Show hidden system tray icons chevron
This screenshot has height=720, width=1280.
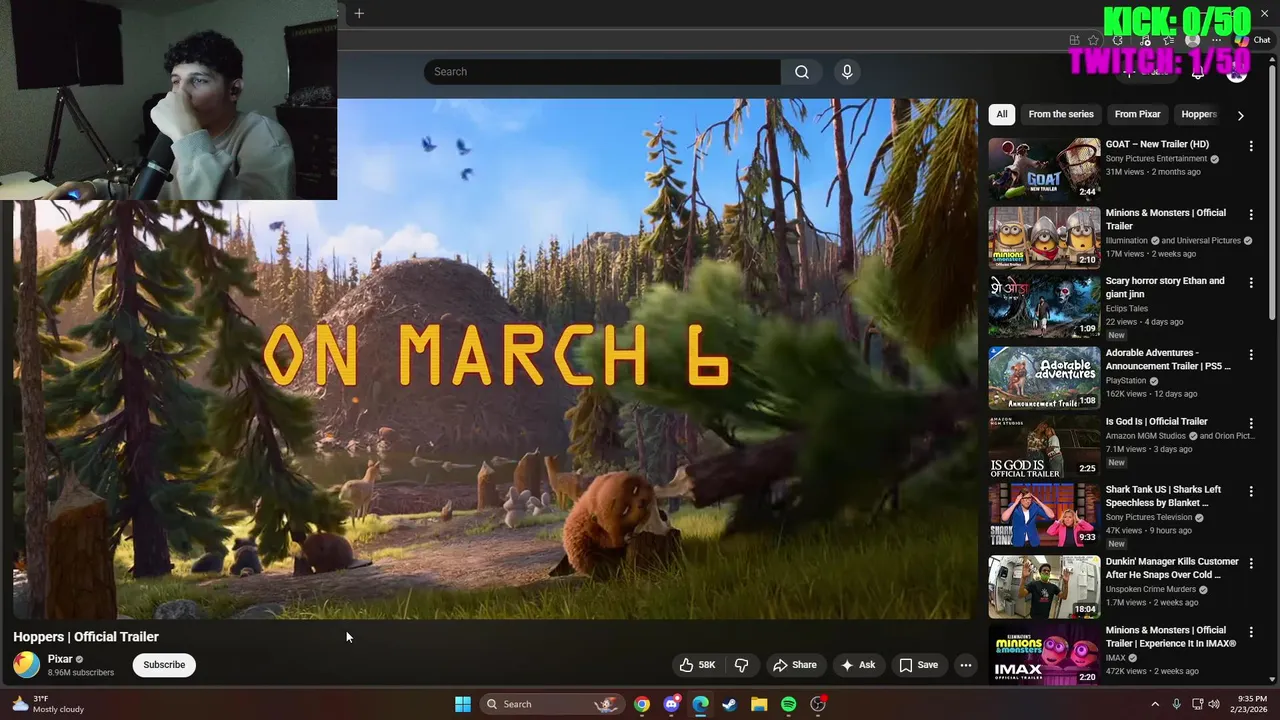point(1155,704)
